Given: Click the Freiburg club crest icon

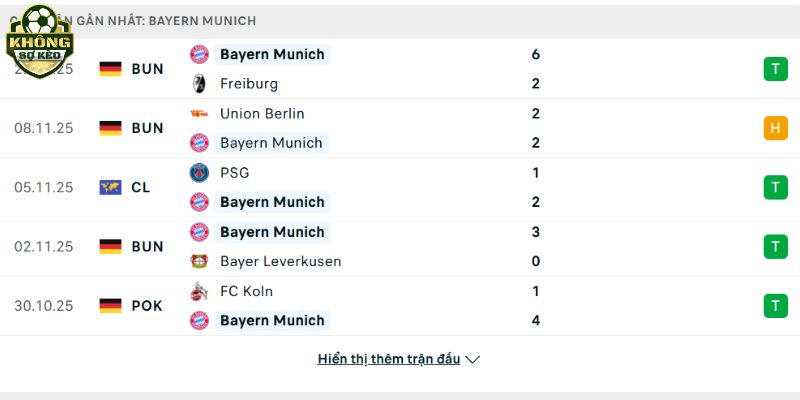Looking at the screenshot, I should coord(199,84).
